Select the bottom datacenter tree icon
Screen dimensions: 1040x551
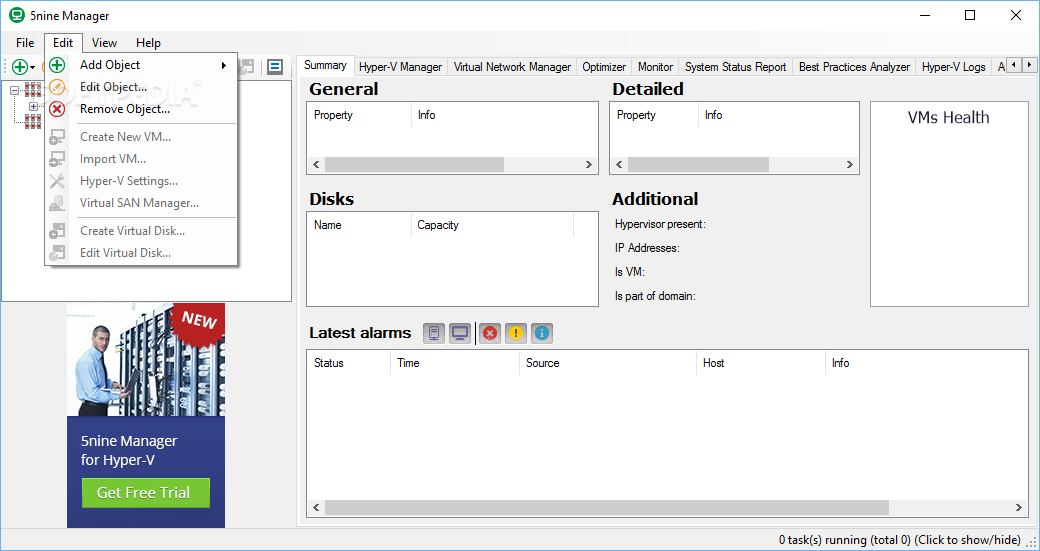pyautogui.click(x=33, y=121)
